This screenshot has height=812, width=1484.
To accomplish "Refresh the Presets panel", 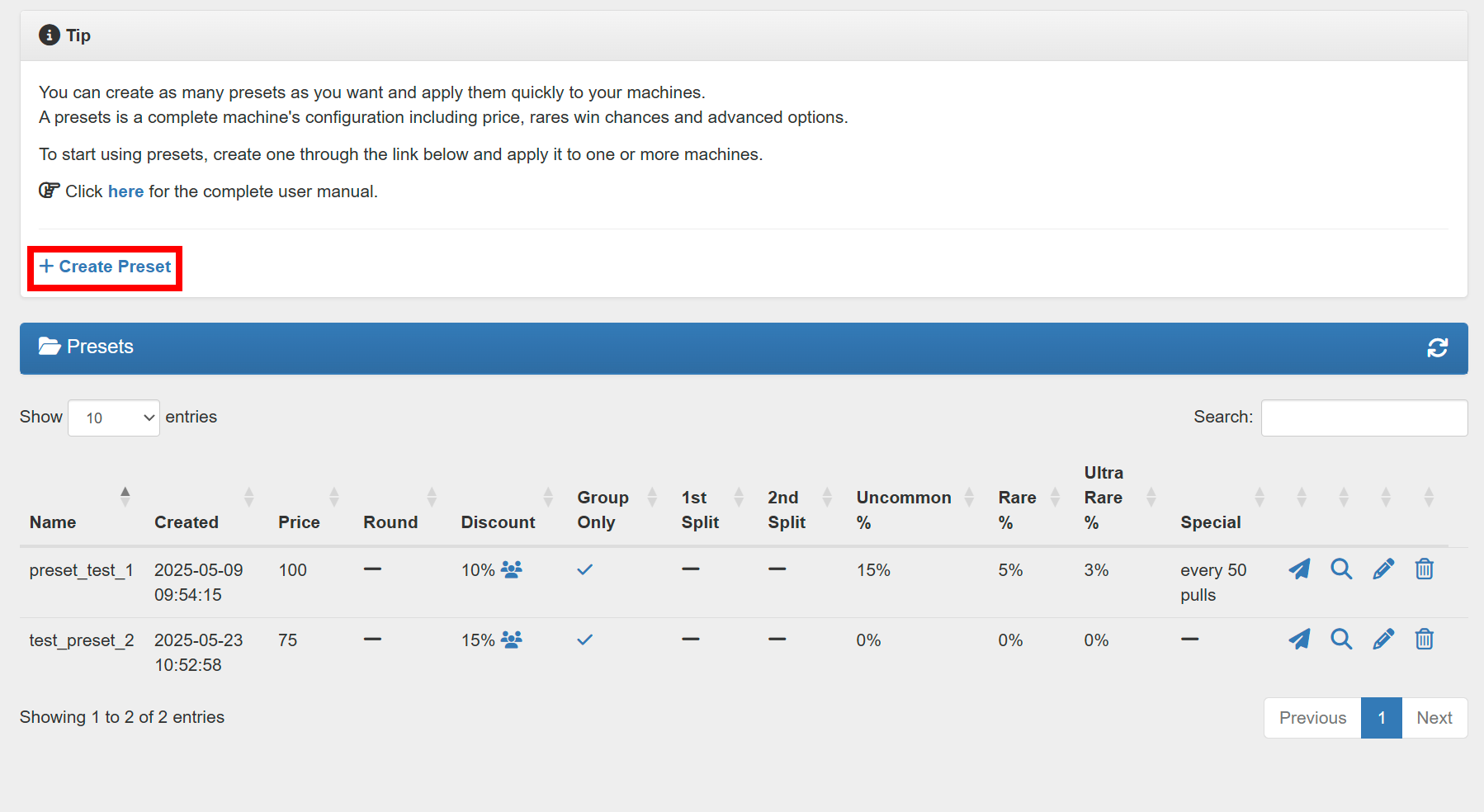I will pyautogui.click(x=1438, y=347).
